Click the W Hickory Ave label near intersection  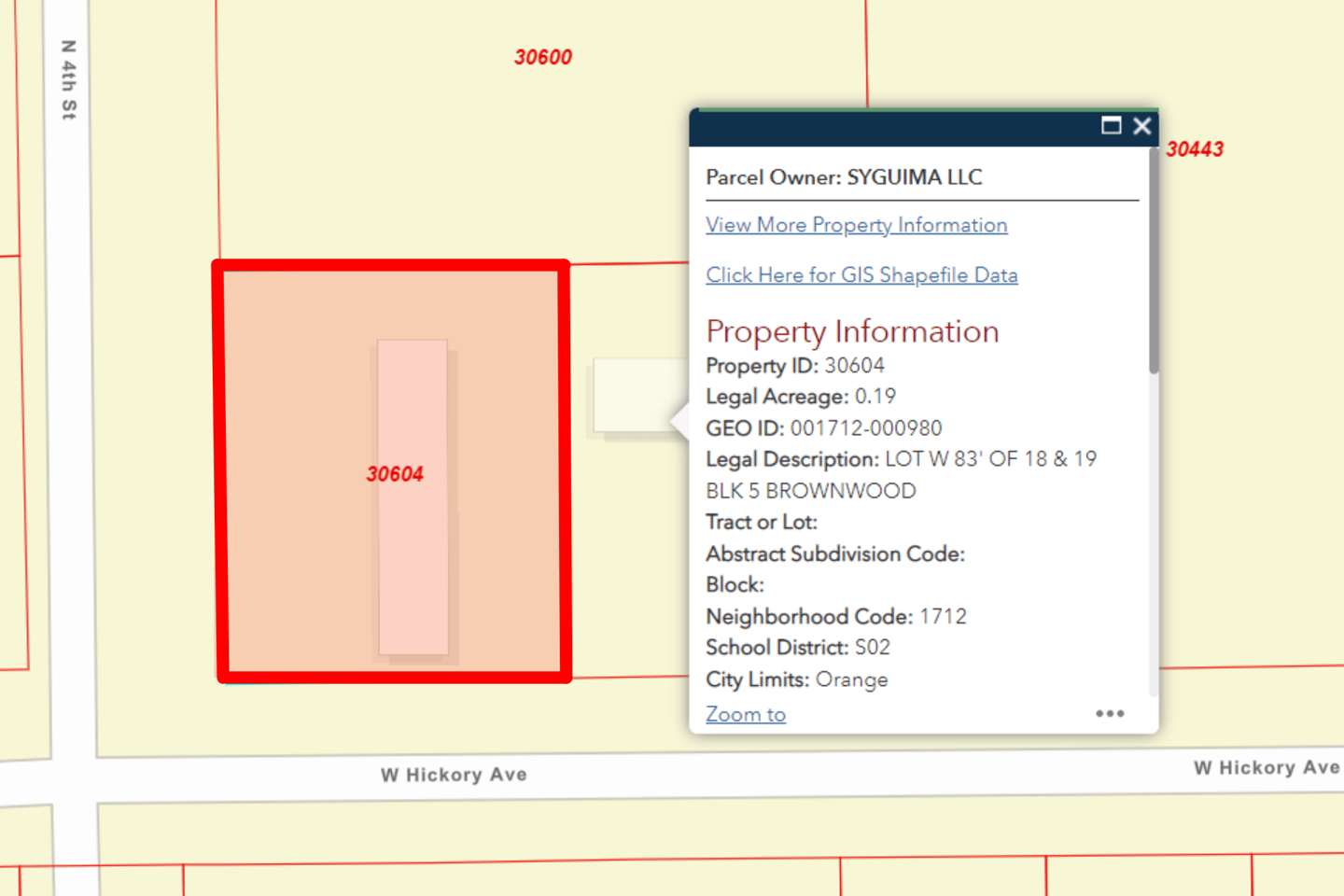454,775
